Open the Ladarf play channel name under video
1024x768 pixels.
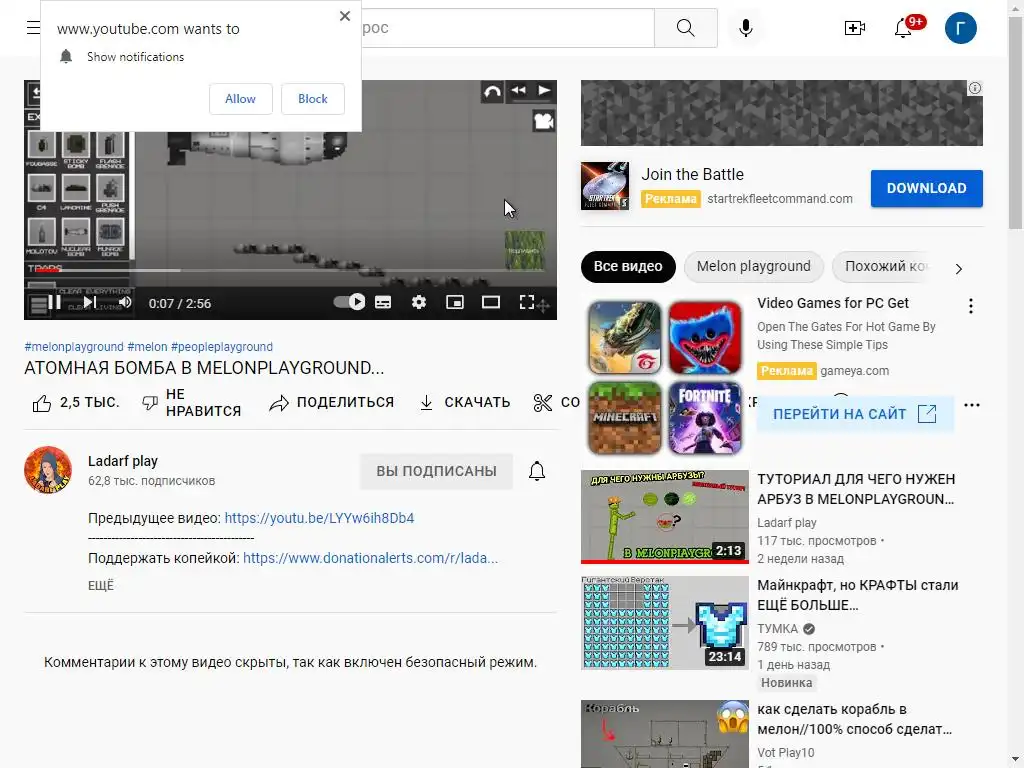click(123, 461)
